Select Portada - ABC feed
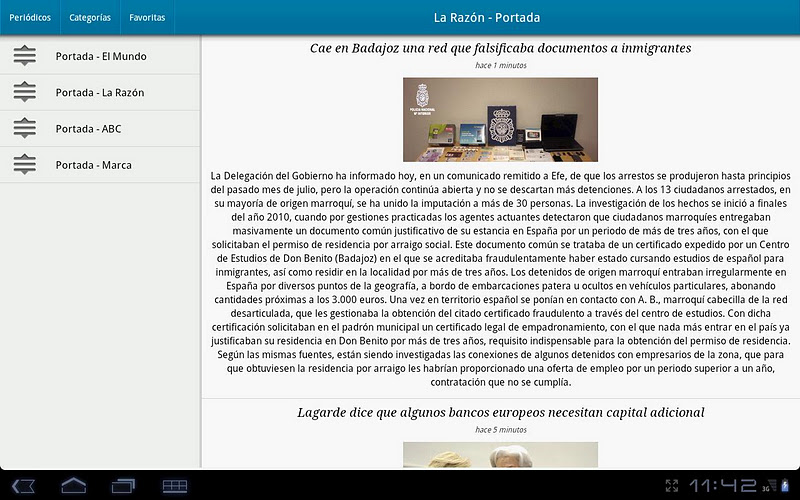The height and width of the screenshot is (500, 800). [100, 129]
